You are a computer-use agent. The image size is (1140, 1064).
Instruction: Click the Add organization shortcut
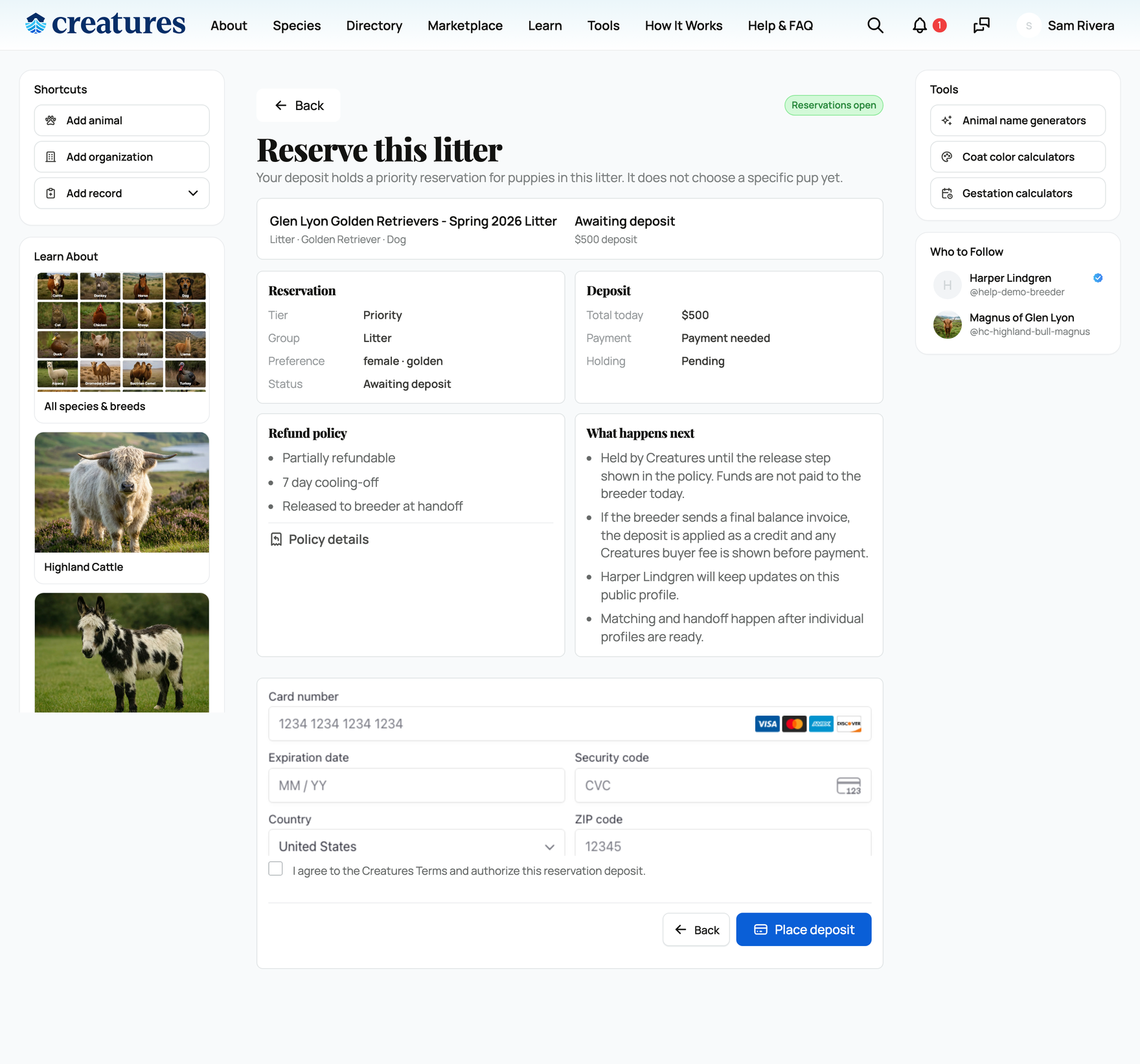(122, 157)
